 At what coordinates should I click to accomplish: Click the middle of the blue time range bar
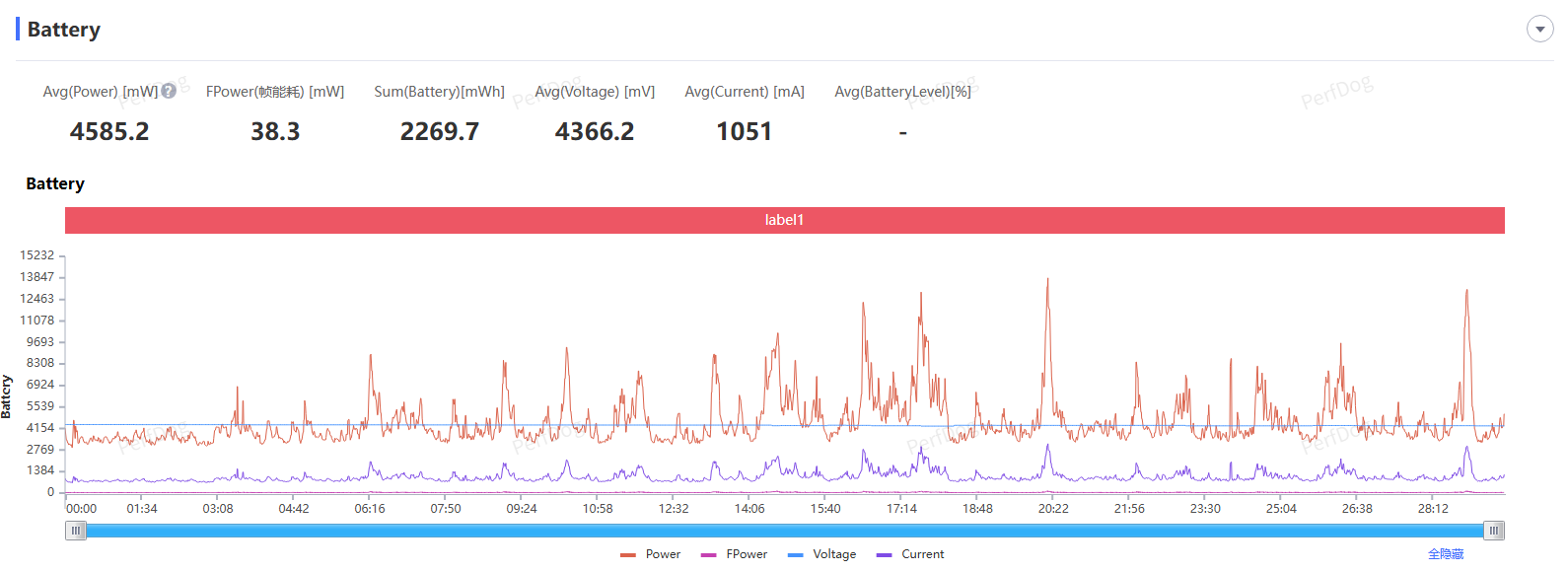pyautogui.click(x=785, y=531)
